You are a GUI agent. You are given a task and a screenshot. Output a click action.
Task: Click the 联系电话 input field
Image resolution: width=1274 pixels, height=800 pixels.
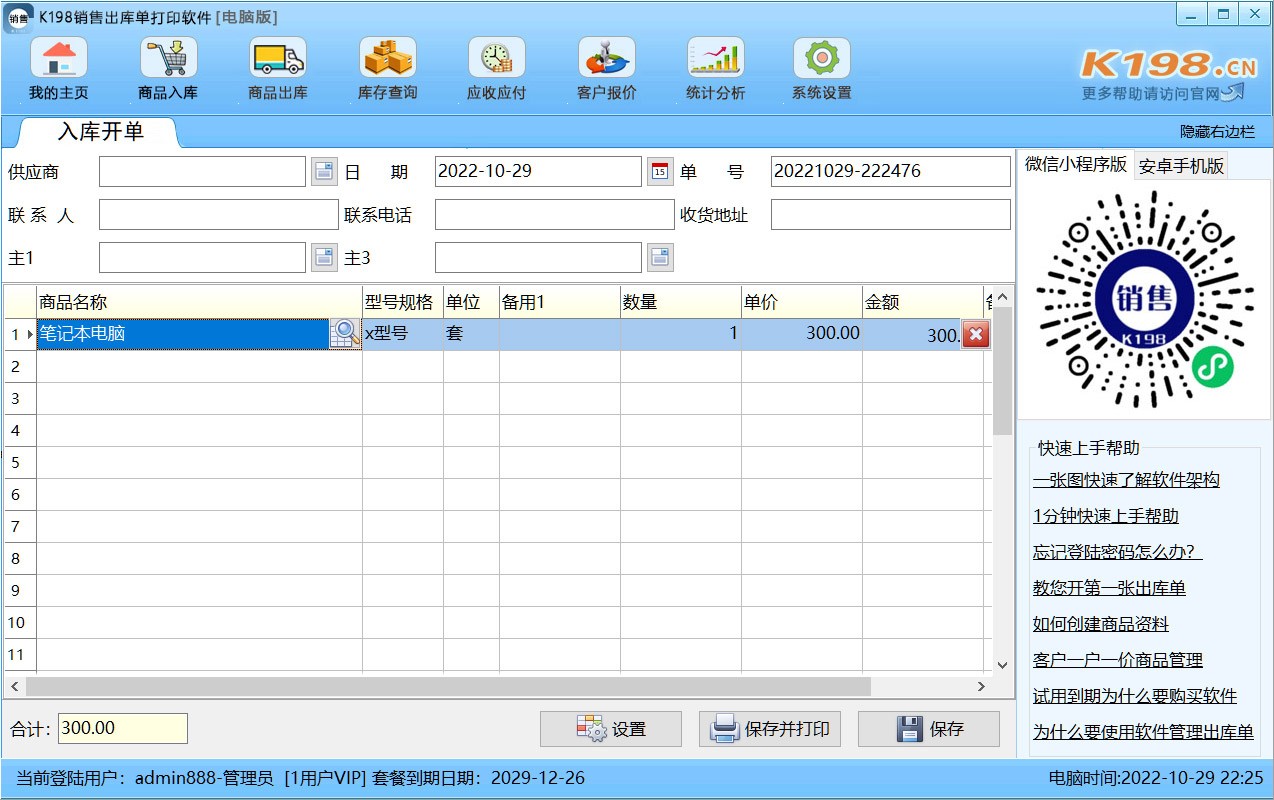554,215
